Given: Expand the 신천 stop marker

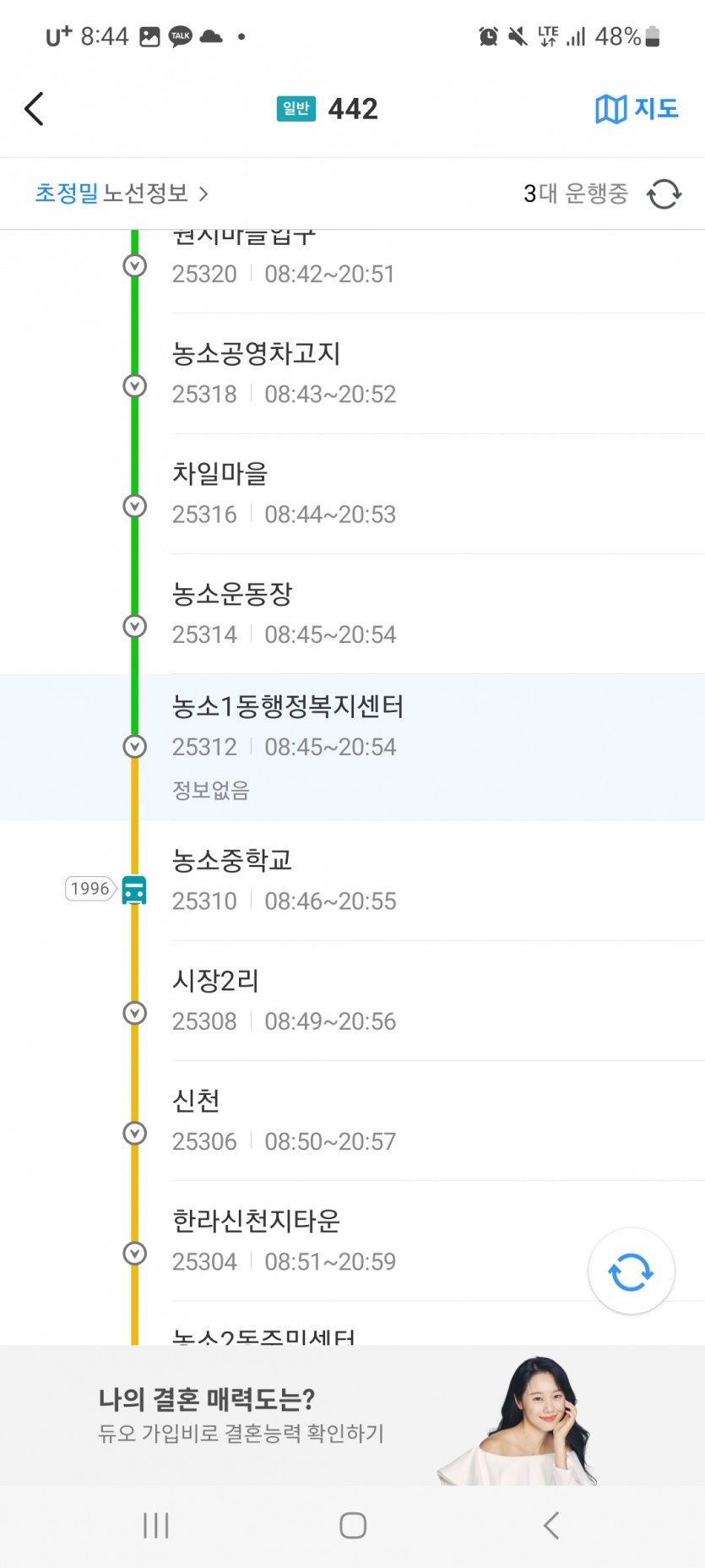Looking at the screenshot, I should 135,1133.
